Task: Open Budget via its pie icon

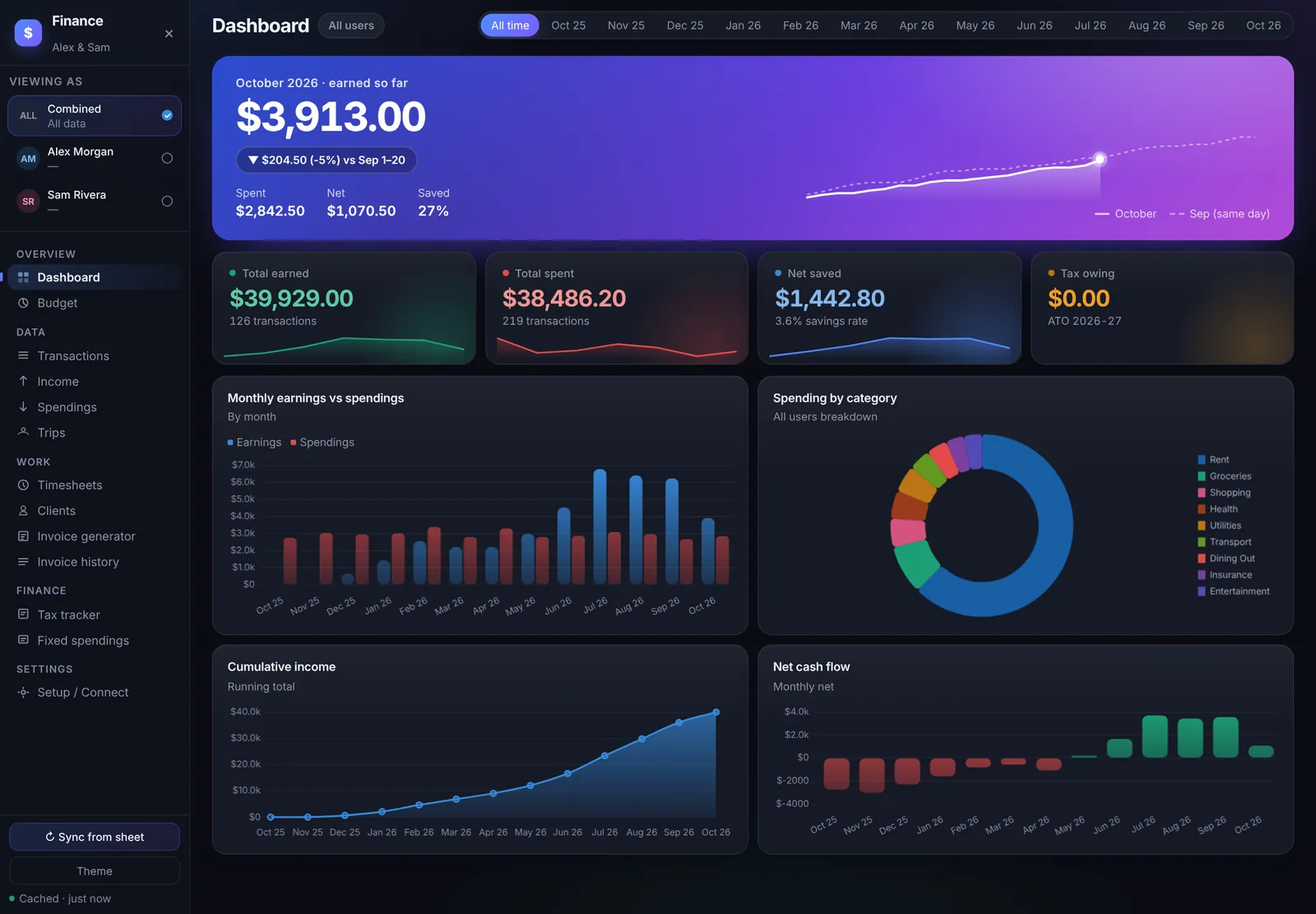Action: [x=23, y=303]
